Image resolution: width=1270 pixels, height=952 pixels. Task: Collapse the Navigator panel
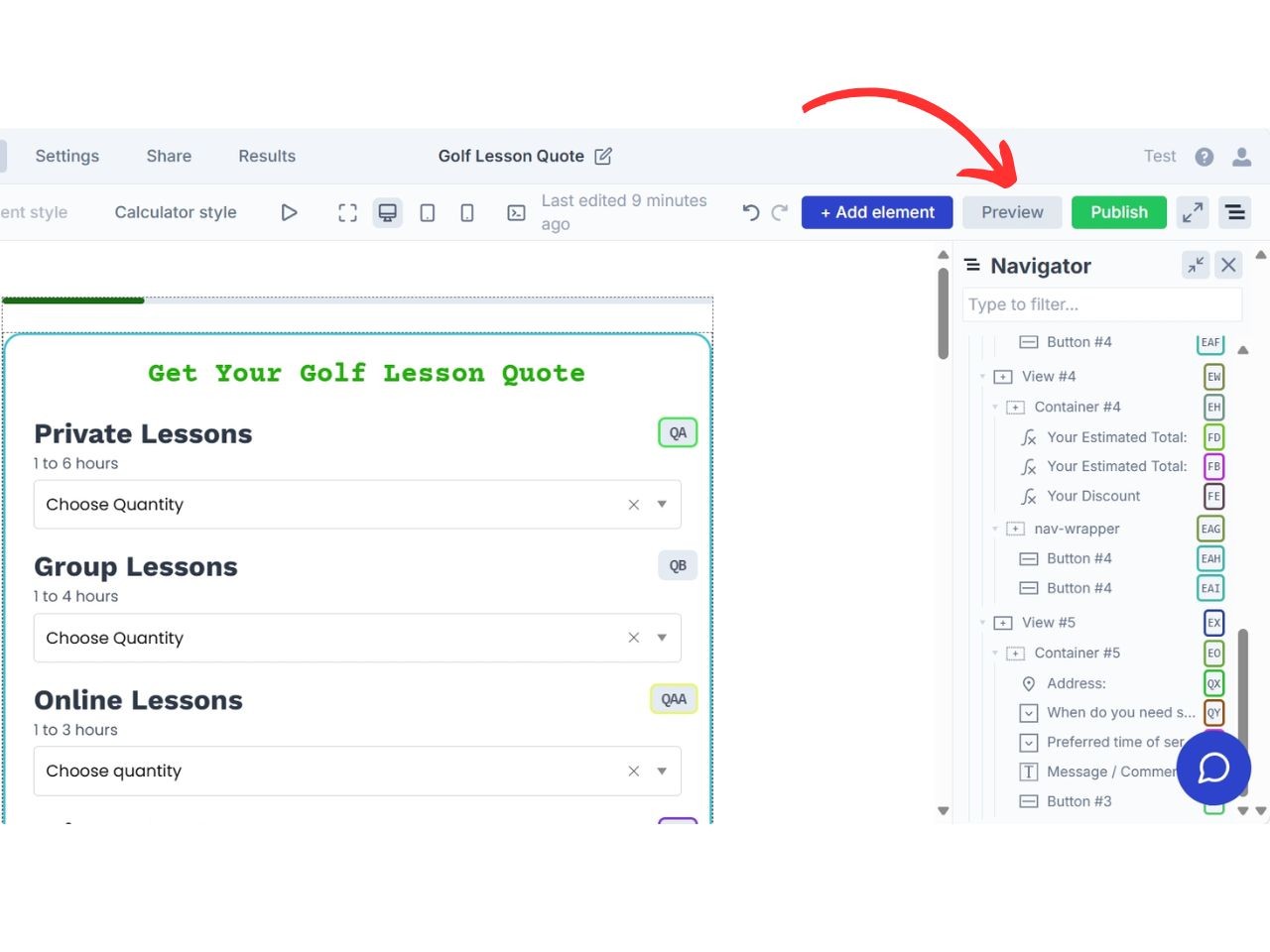coord(1196,265)
